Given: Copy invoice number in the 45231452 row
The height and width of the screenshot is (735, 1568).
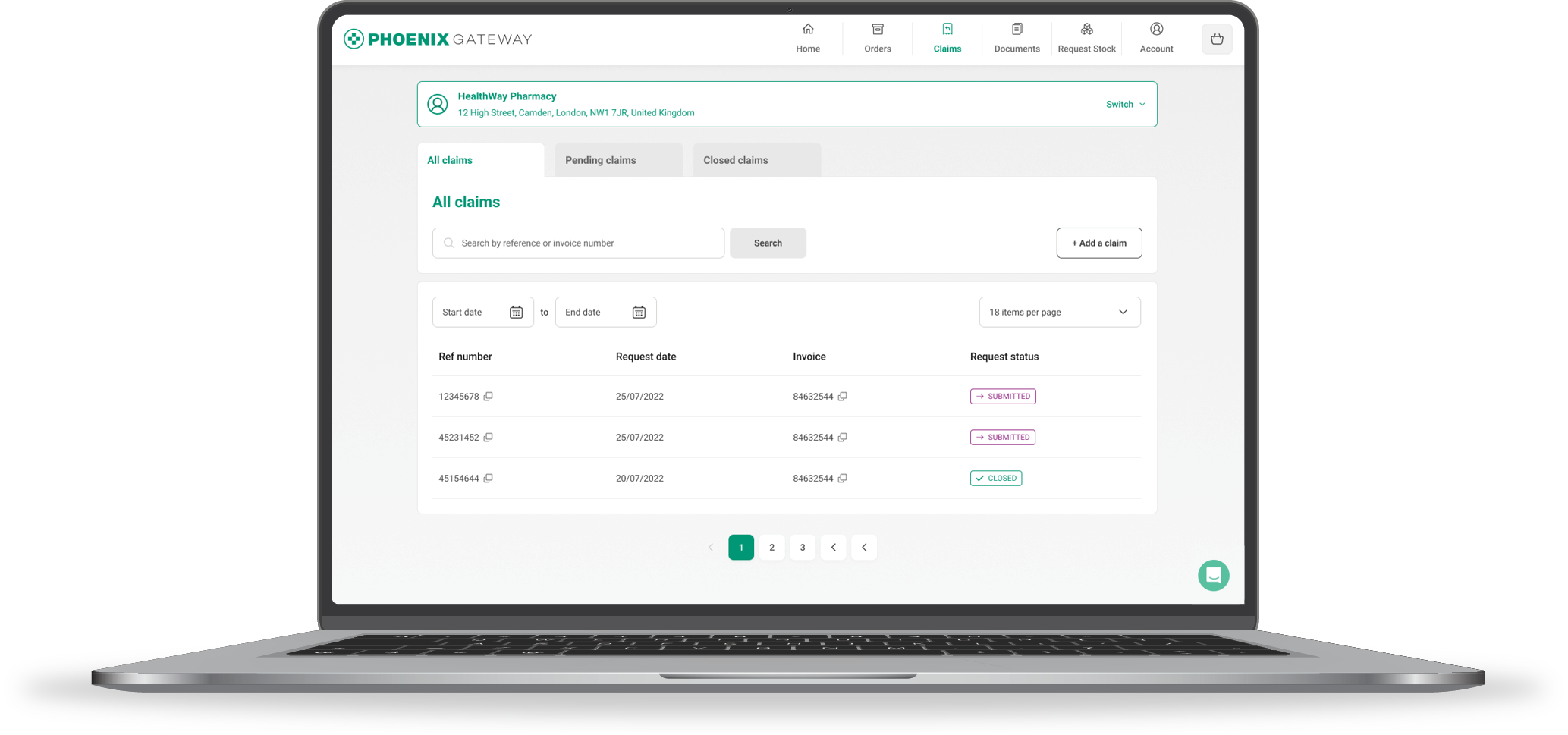Looking at the screenshot, I should pos(842,437).
